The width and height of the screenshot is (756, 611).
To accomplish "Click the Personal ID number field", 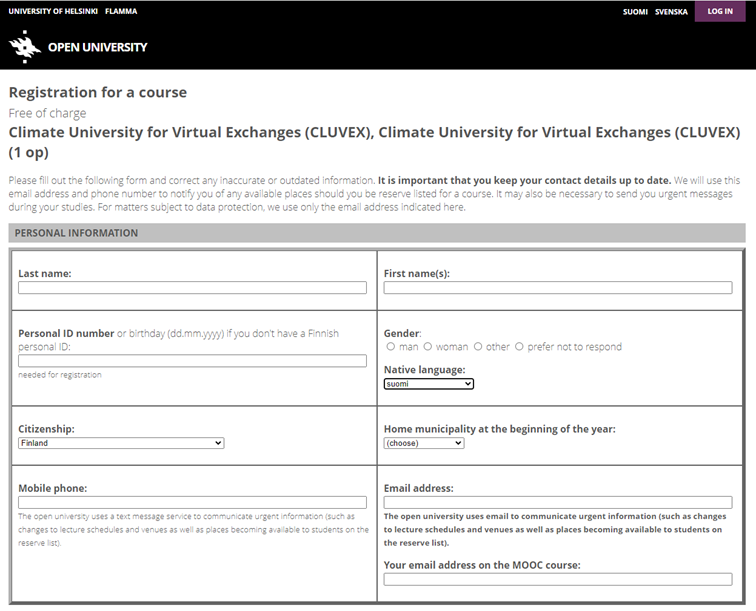I will (x=192, y=361).
